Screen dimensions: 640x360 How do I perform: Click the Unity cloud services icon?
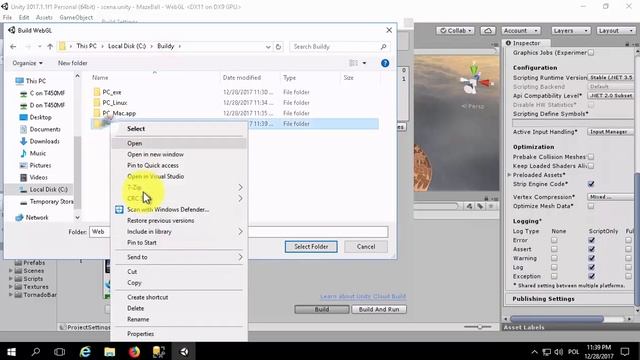pos(488,31)
